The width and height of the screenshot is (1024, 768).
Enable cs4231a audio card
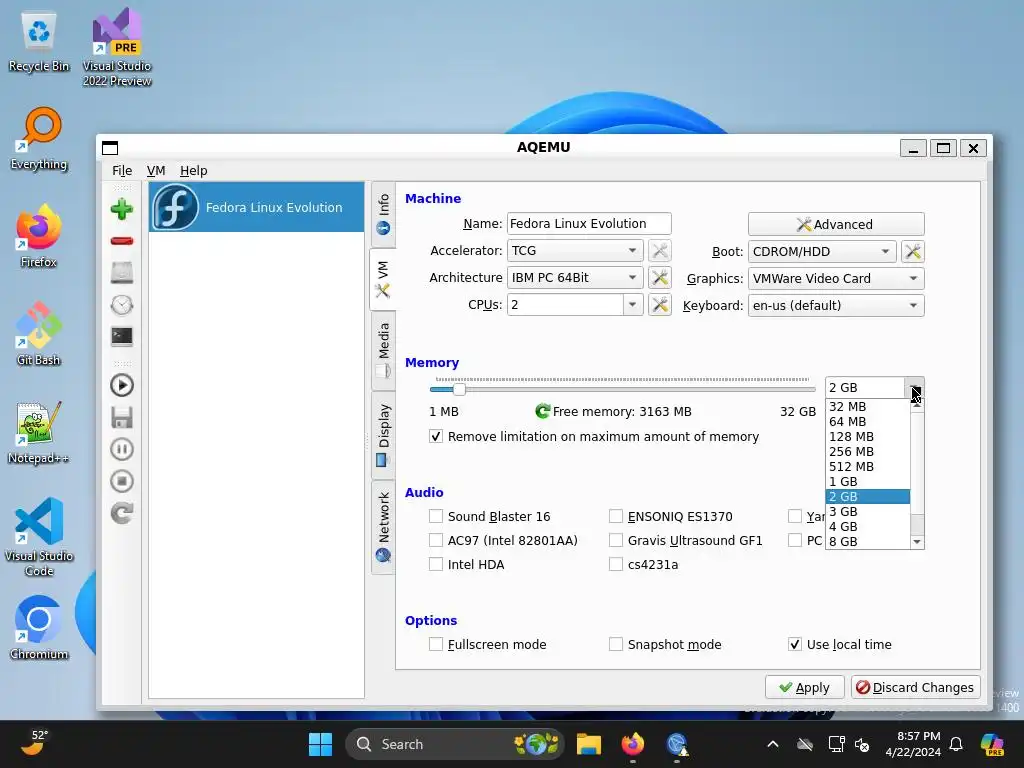[615, 565]
